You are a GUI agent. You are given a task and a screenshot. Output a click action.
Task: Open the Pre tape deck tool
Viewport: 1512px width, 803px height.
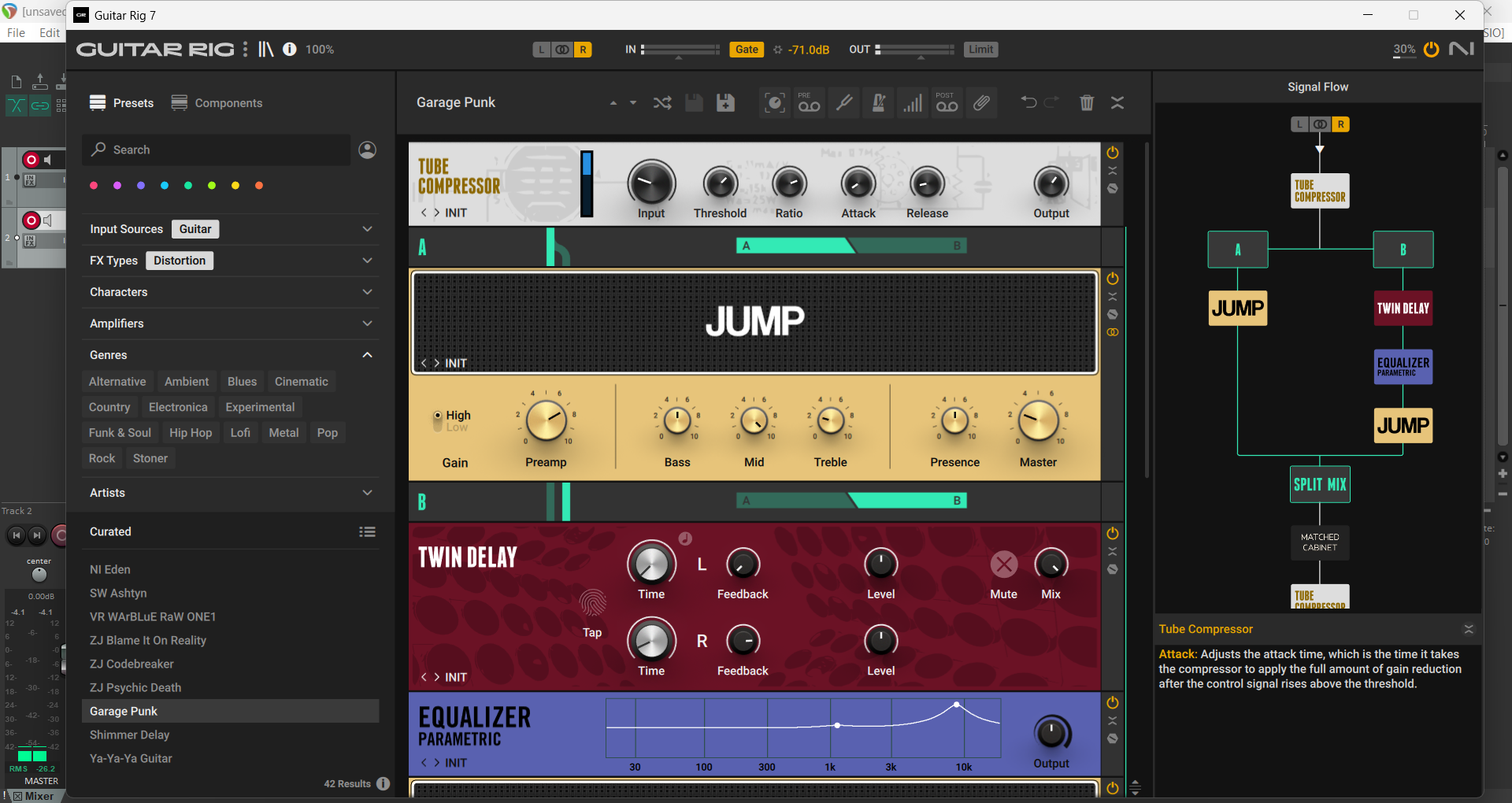809,103
